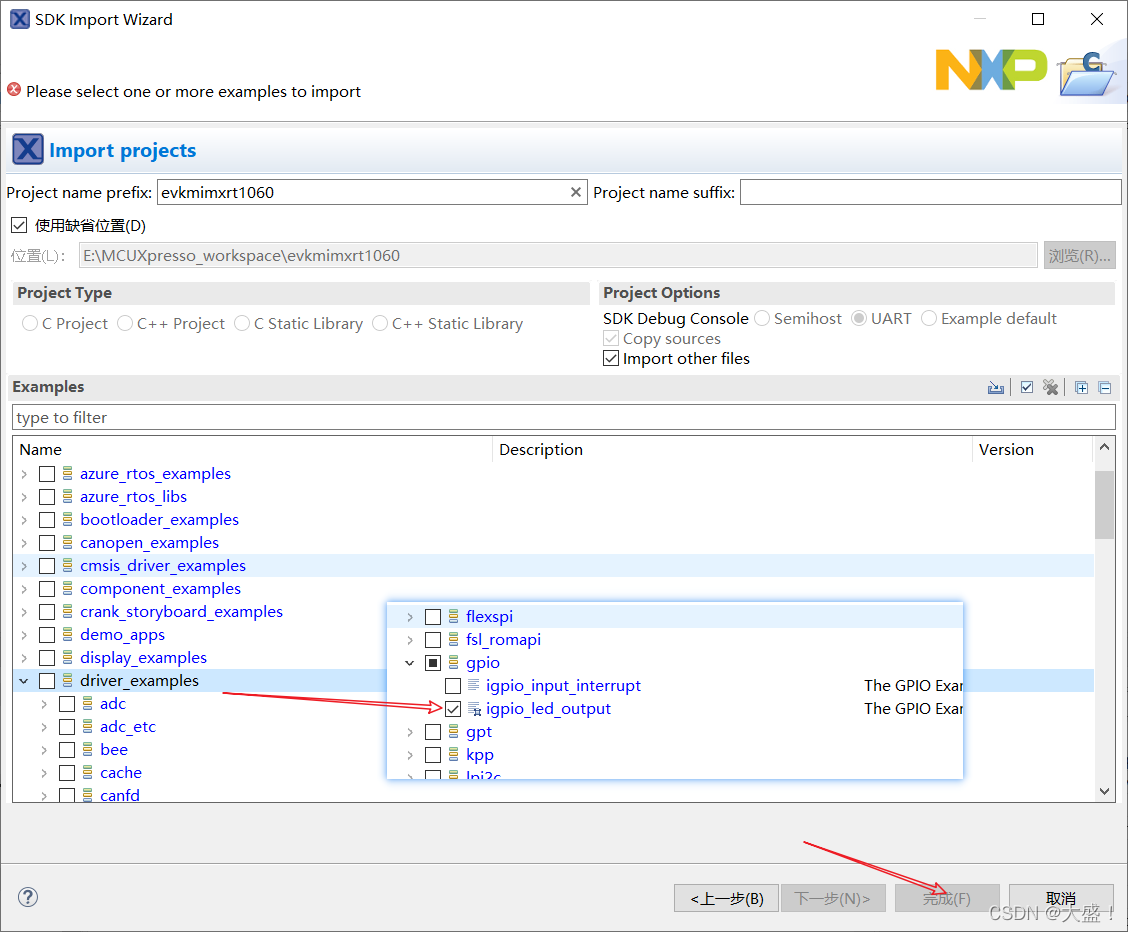Screen dimensions: 1128x932
Task: Click the scrollbar down arrow
Action: pyautogui.click(x=1104, y=791)
